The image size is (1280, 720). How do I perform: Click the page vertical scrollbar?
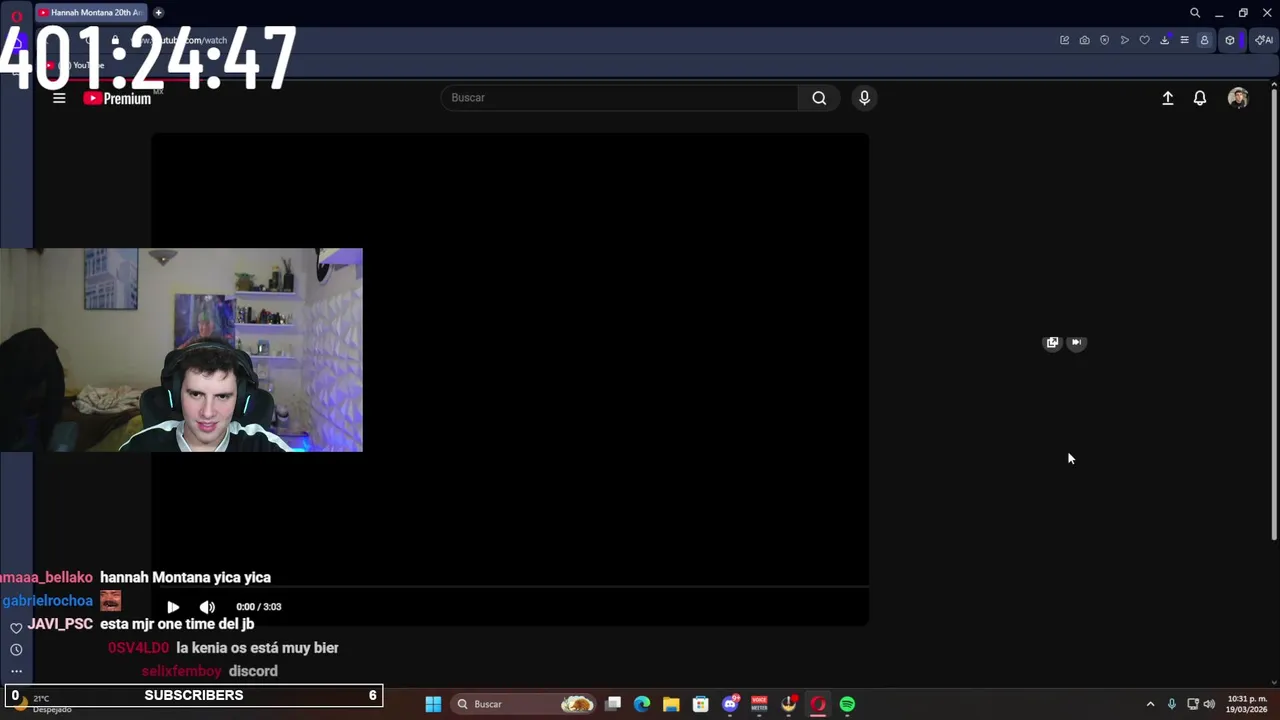pyautogui.click(x=1274, y=315)
